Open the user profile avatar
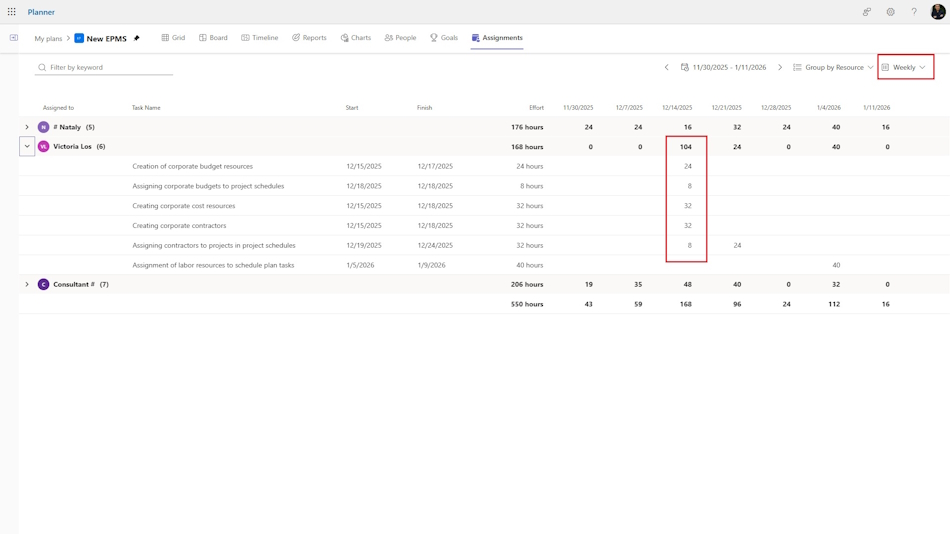Image resolution: width=950 pixels, height=534 pixels. [x=938, y=12]
